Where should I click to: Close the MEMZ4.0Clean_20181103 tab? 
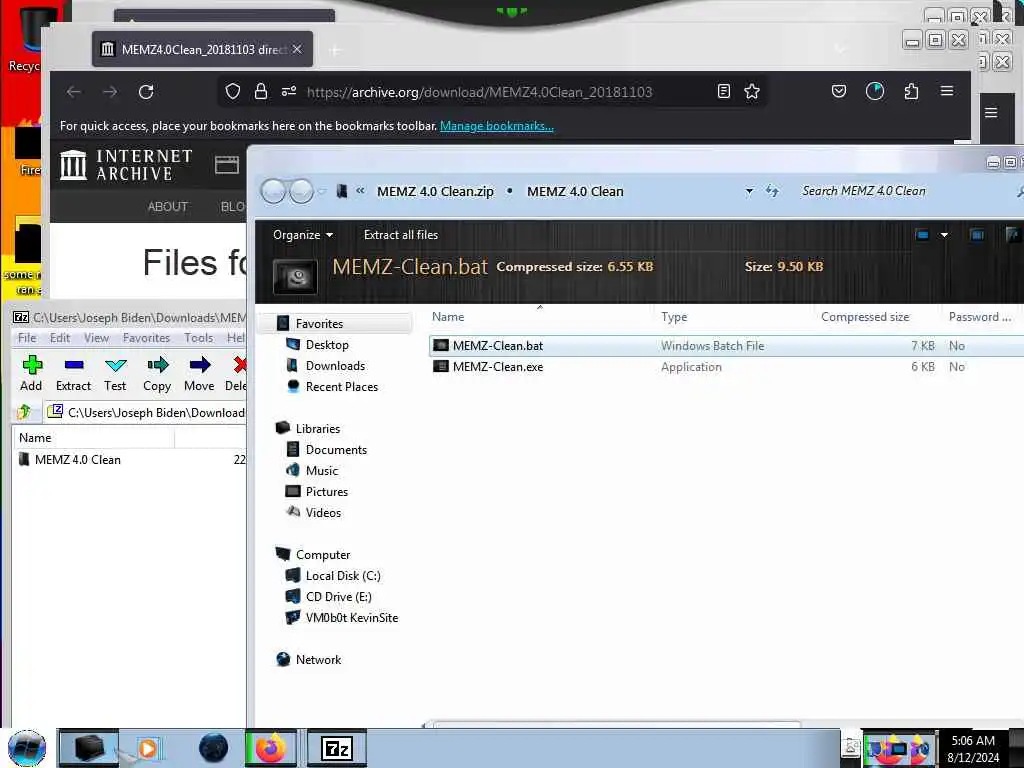[x=297, y=49]
